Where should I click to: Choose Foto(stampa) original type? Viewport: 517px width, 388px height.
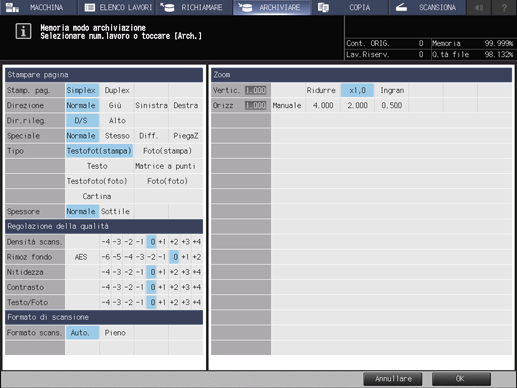coord(168,151)
